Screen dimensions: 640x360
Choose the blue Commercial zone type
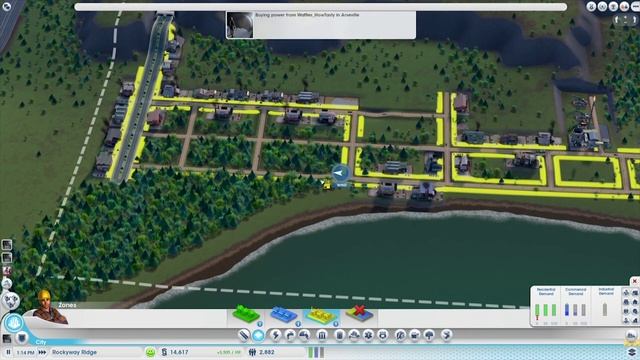click(x=283, y=314)
